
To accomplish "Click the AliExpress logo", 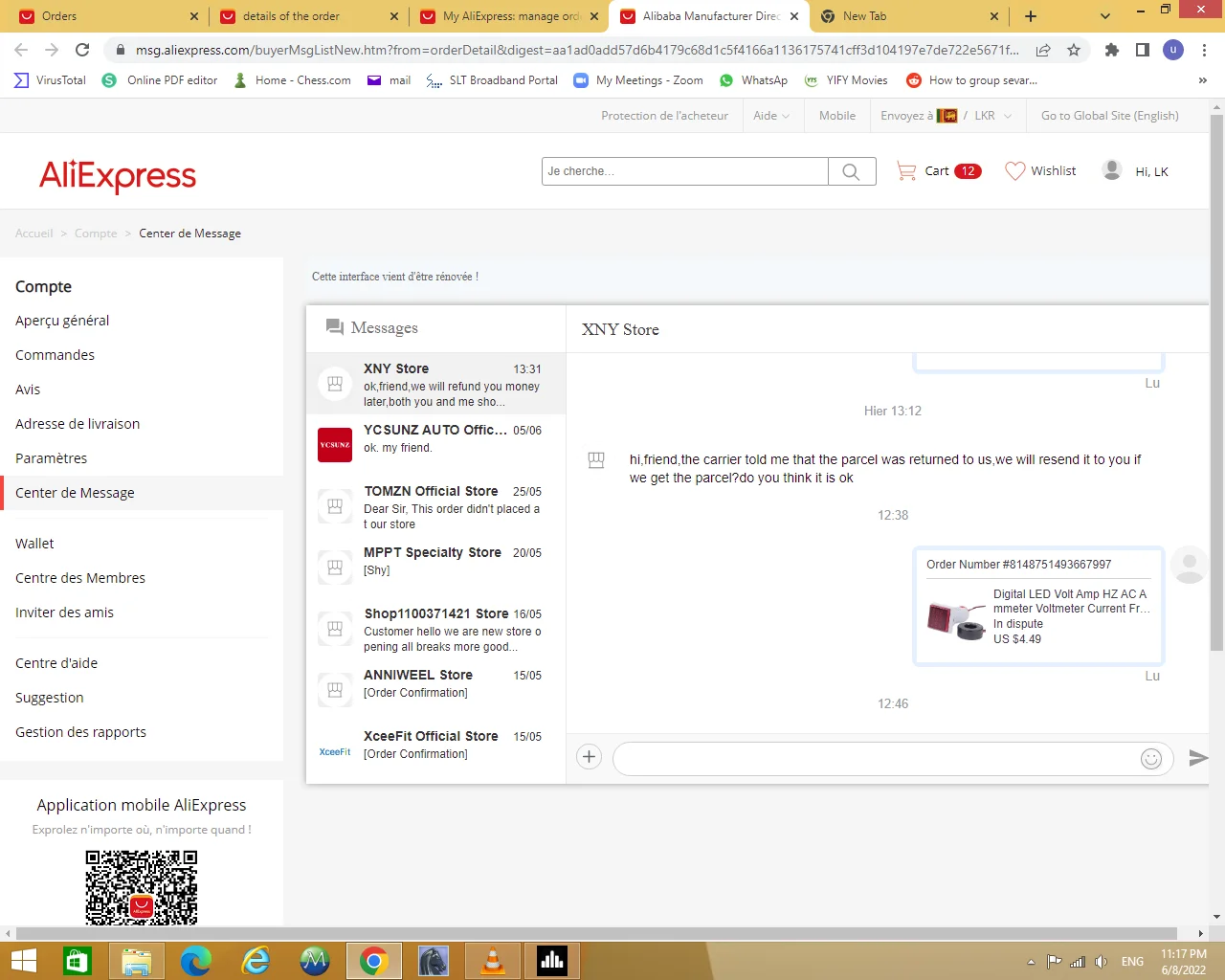I will (x=118, y=175).
